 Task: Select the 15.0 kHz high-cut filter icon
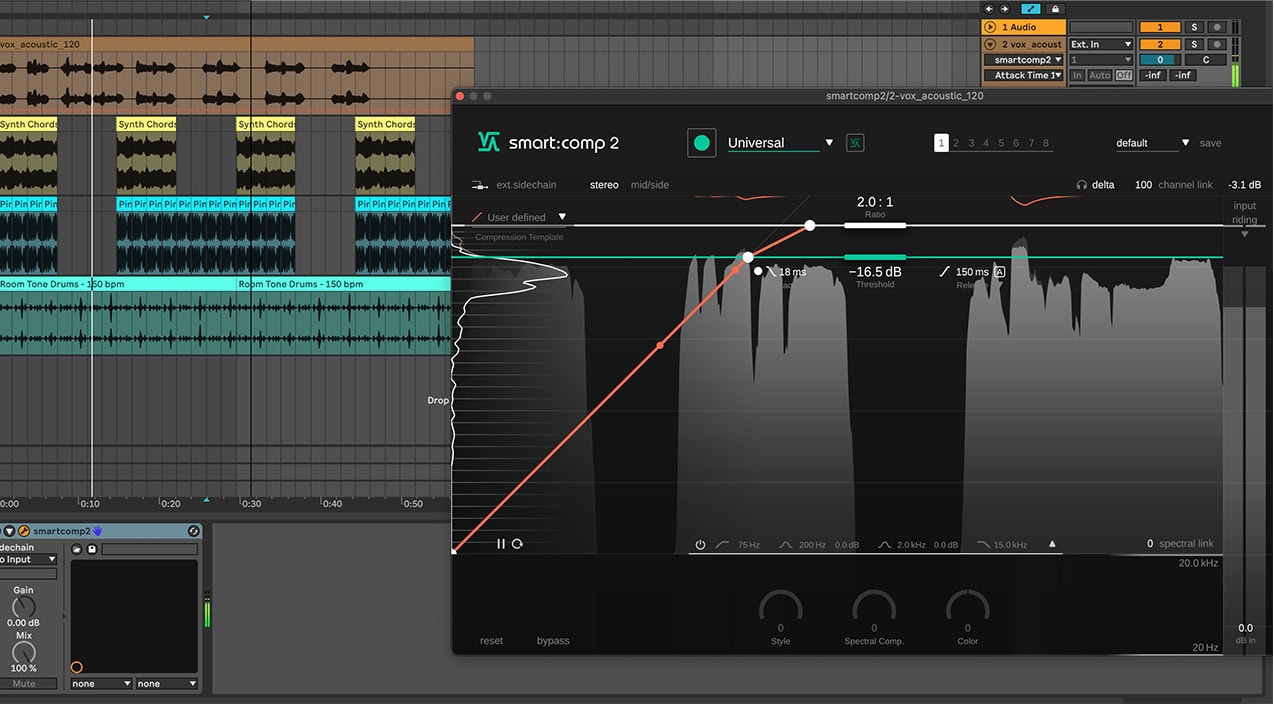point(984,545)
